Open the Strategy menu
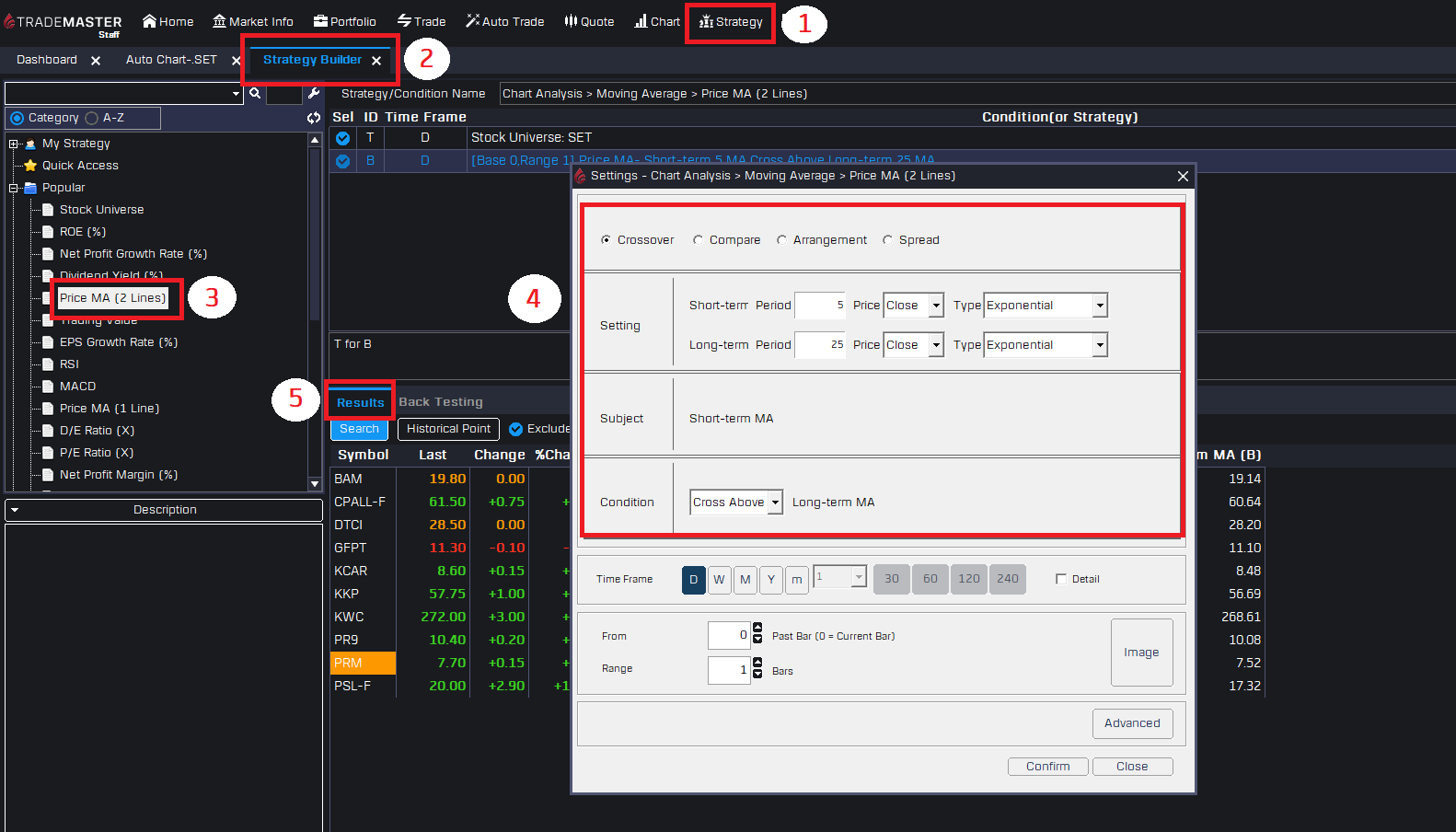Screen dimensions: 1456x832 pos(731,21)
